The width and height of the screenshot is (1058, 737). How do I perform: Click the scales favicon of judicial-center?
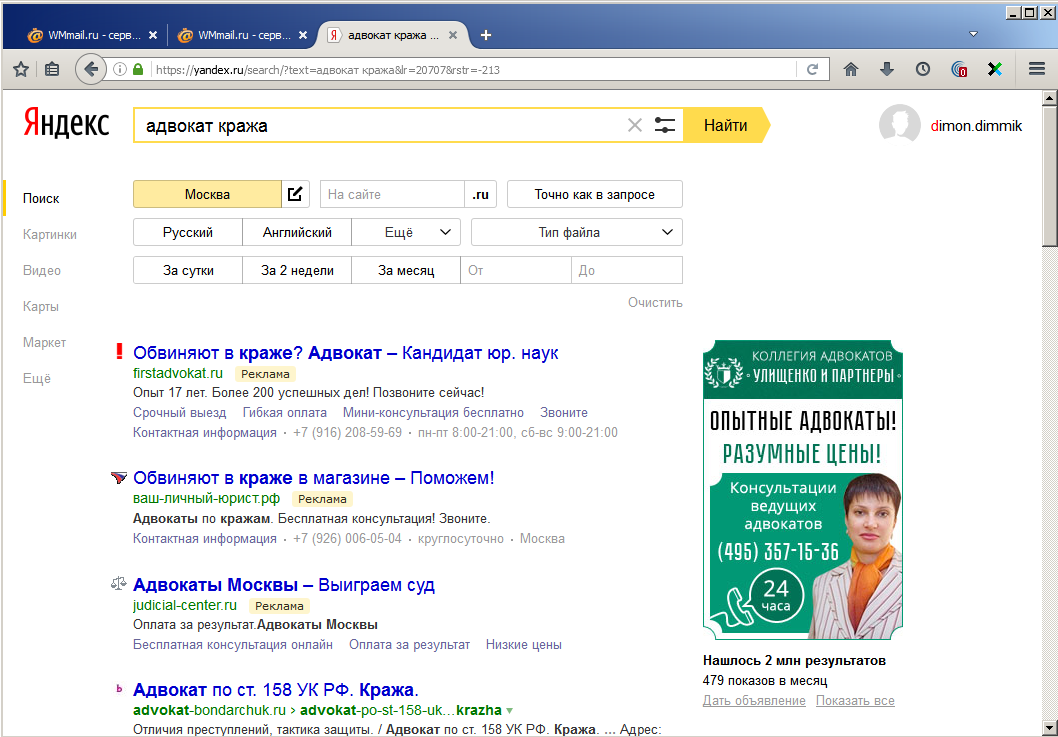coord(119,584)
